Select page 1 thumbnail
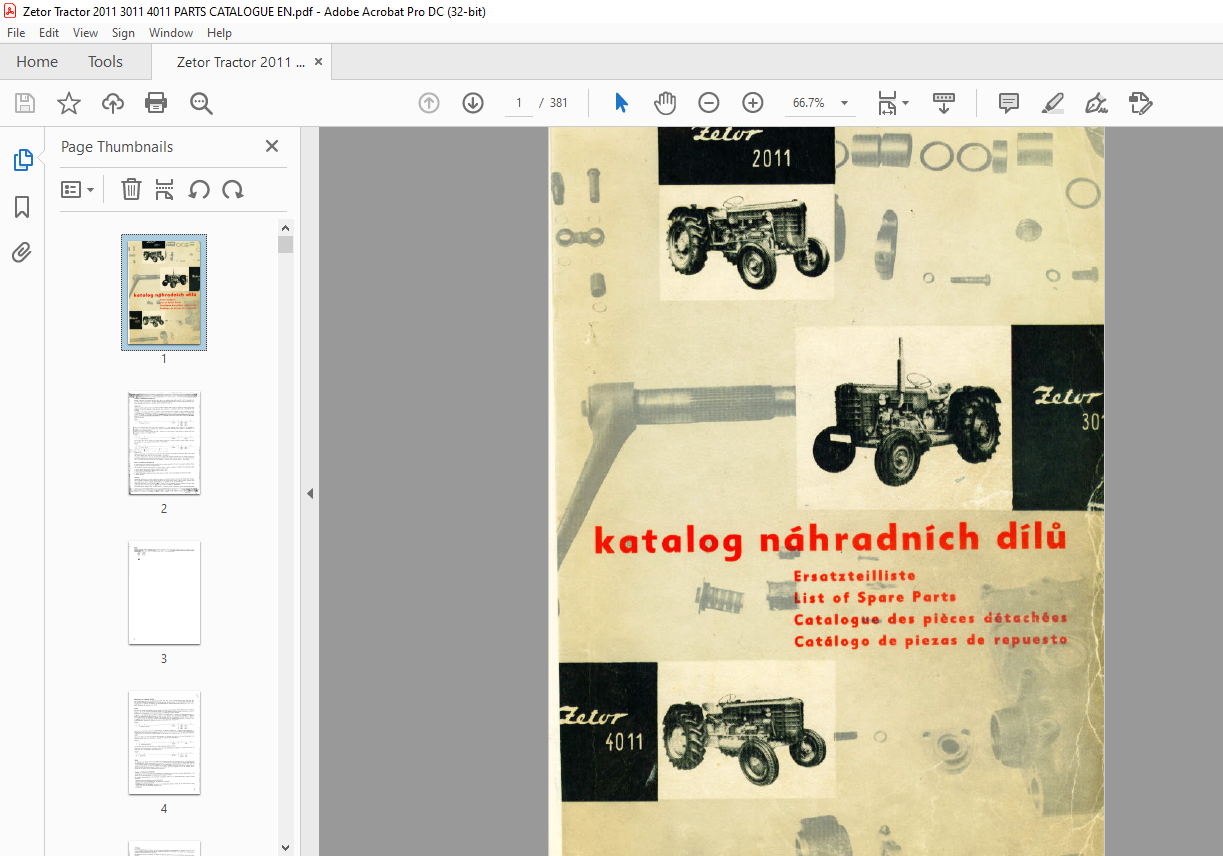Viewport: 1223px width, 856px height. coord(164,292)
